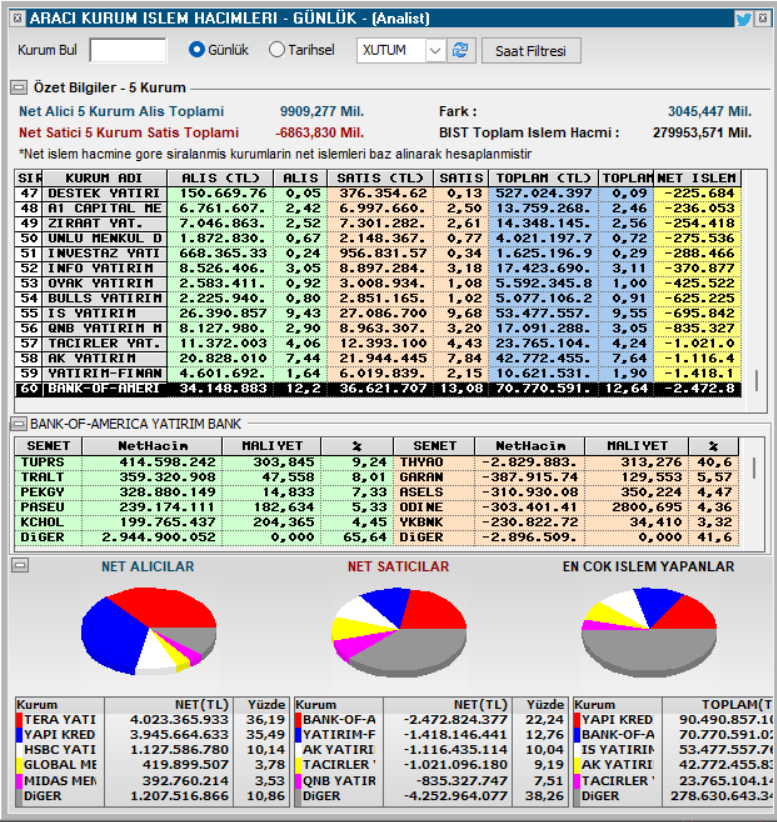The width and height of the screenshot is (777, 822).
Task: Sort by NET ISLEM column header
Action: tap(697, 178)
